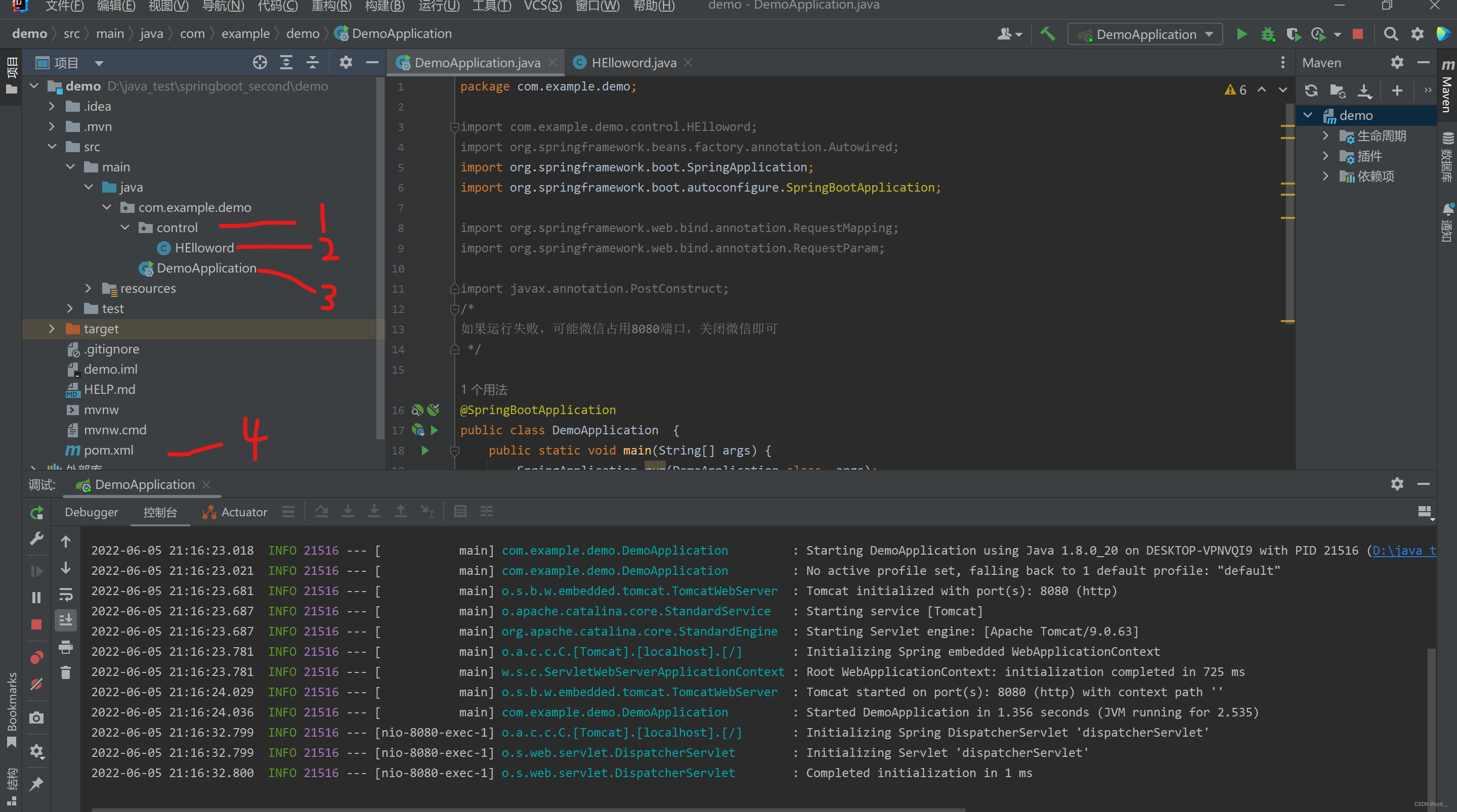1457x812 pixels.
Task: Add a Maven project with the plus icon
Action: click(x=1396, y=90)
